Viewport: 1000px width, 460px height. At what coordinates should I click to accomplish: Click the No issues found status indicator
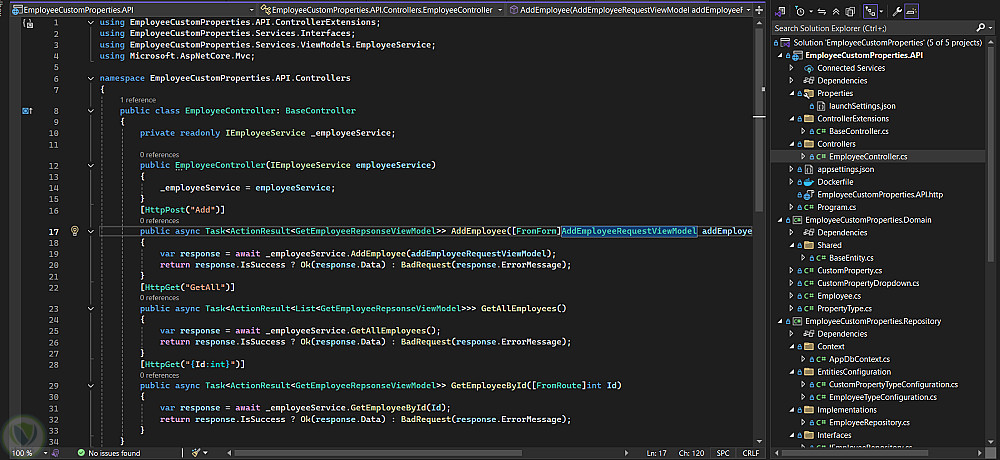(x=108, y=453)
